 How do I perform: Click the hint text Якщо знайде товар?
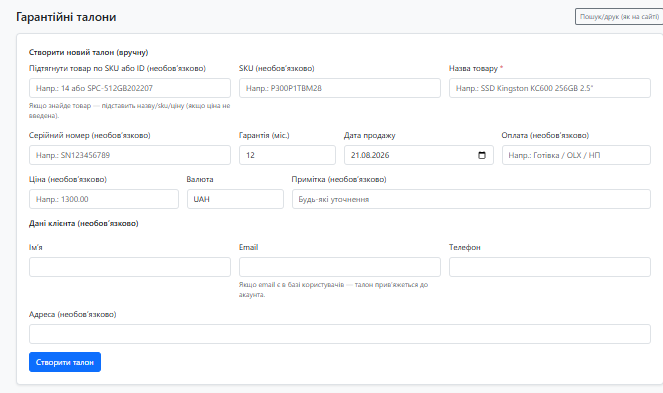pos(129,110)
